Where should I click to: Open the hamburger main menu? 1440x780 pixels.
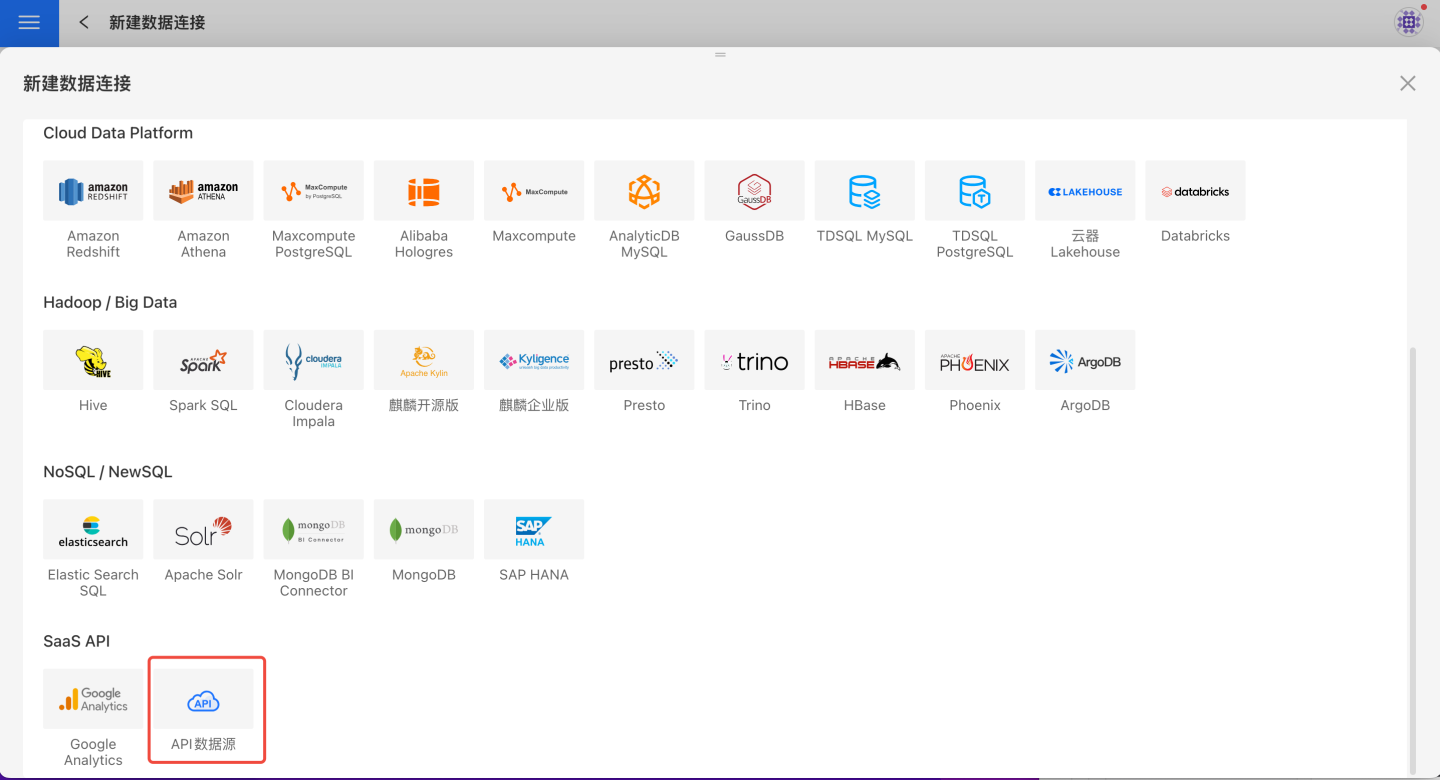pos(29,23)
